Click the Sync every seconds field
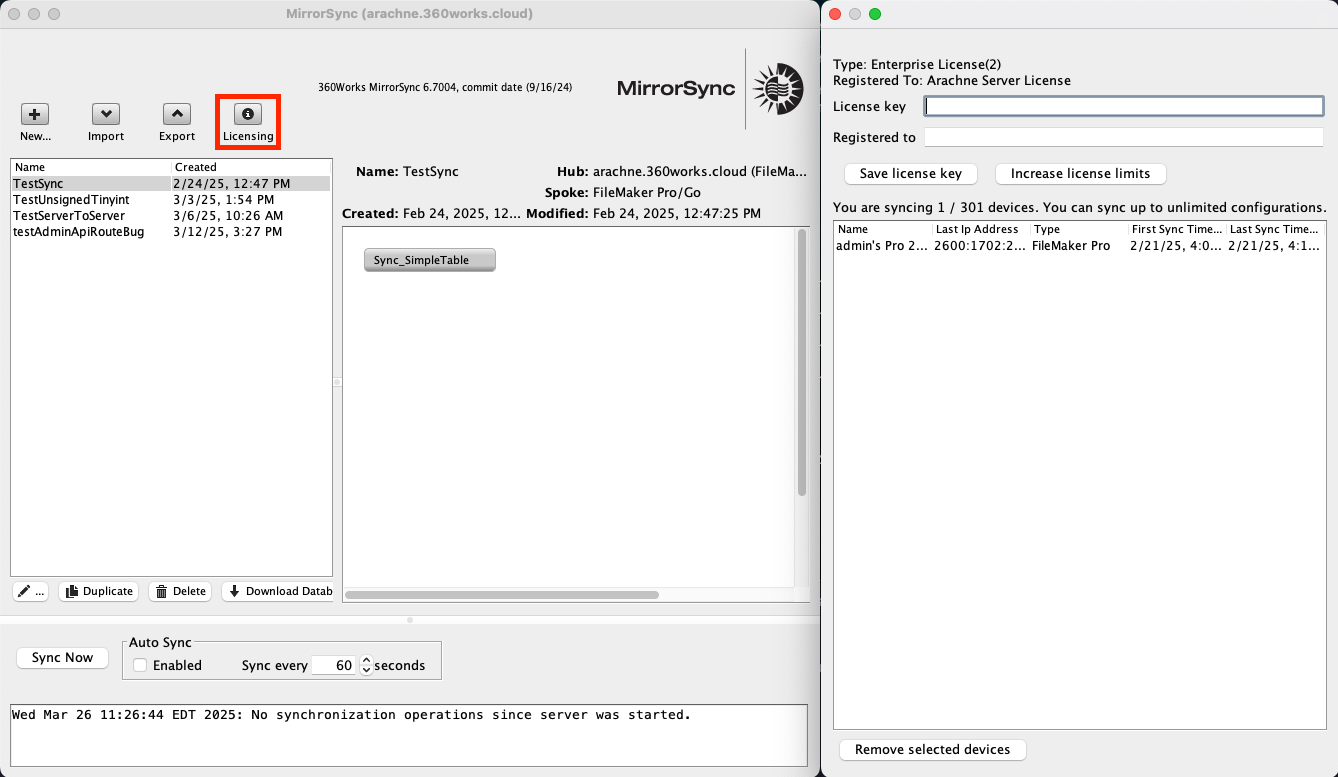Viewport: 1338px width, 777px height. [x=334, y=665]
